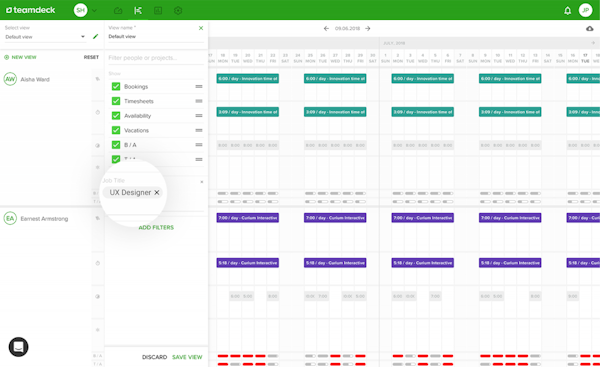
Task: Go to next date with right arrow
Action: coord(368,28)
